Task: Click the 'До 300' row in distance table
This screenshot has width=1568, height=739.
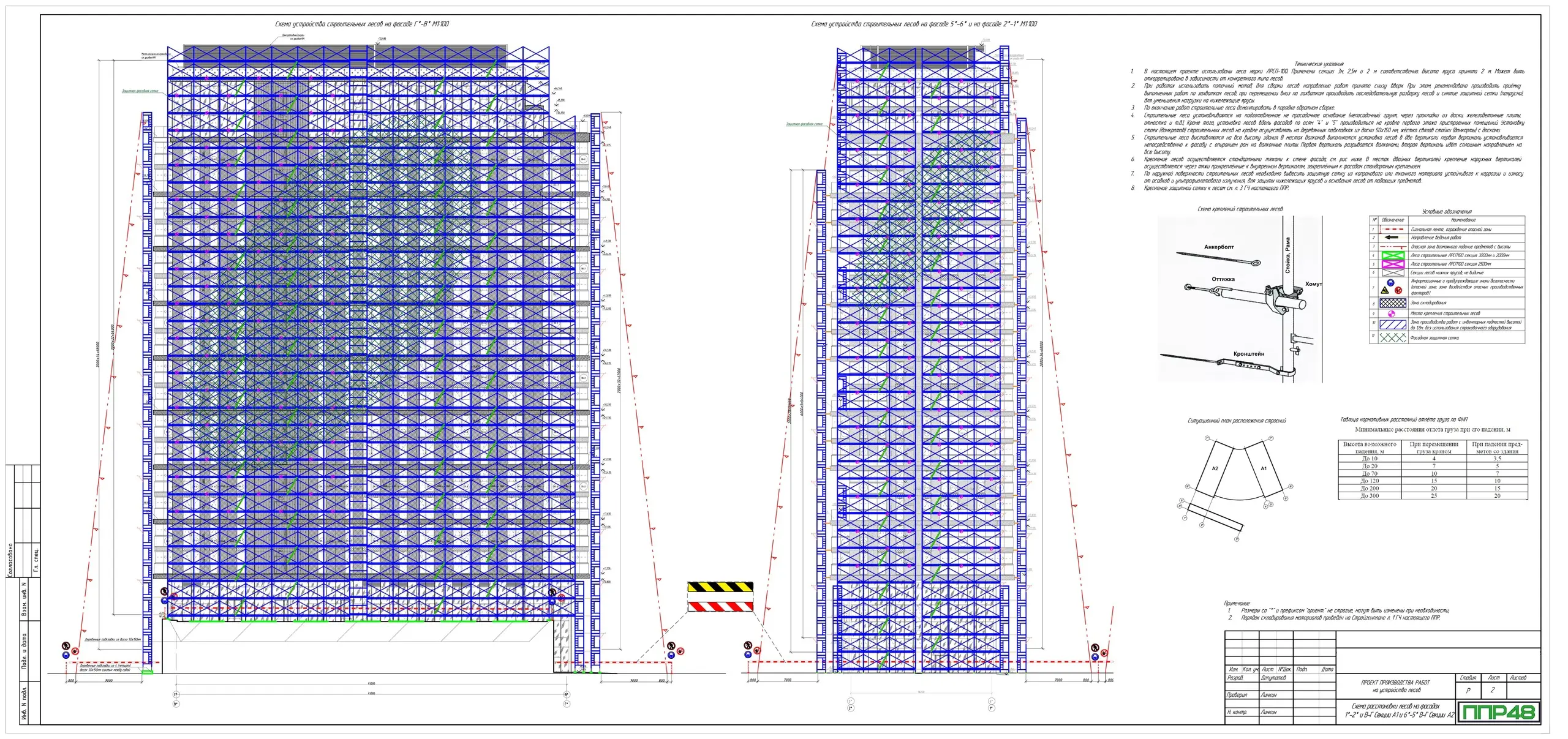Action: click(x=1370, y=496)
